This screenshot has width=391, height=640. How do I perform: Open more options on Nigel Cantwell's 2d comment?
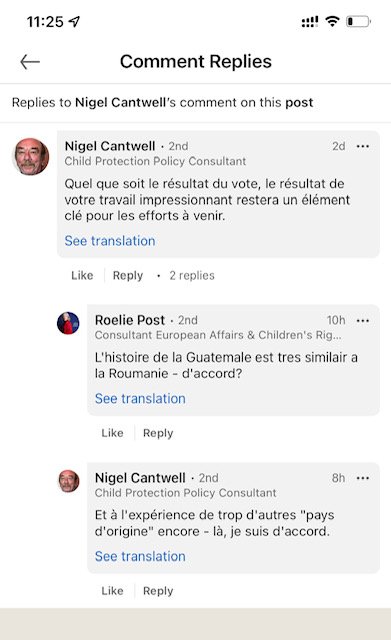coord(362,146)
